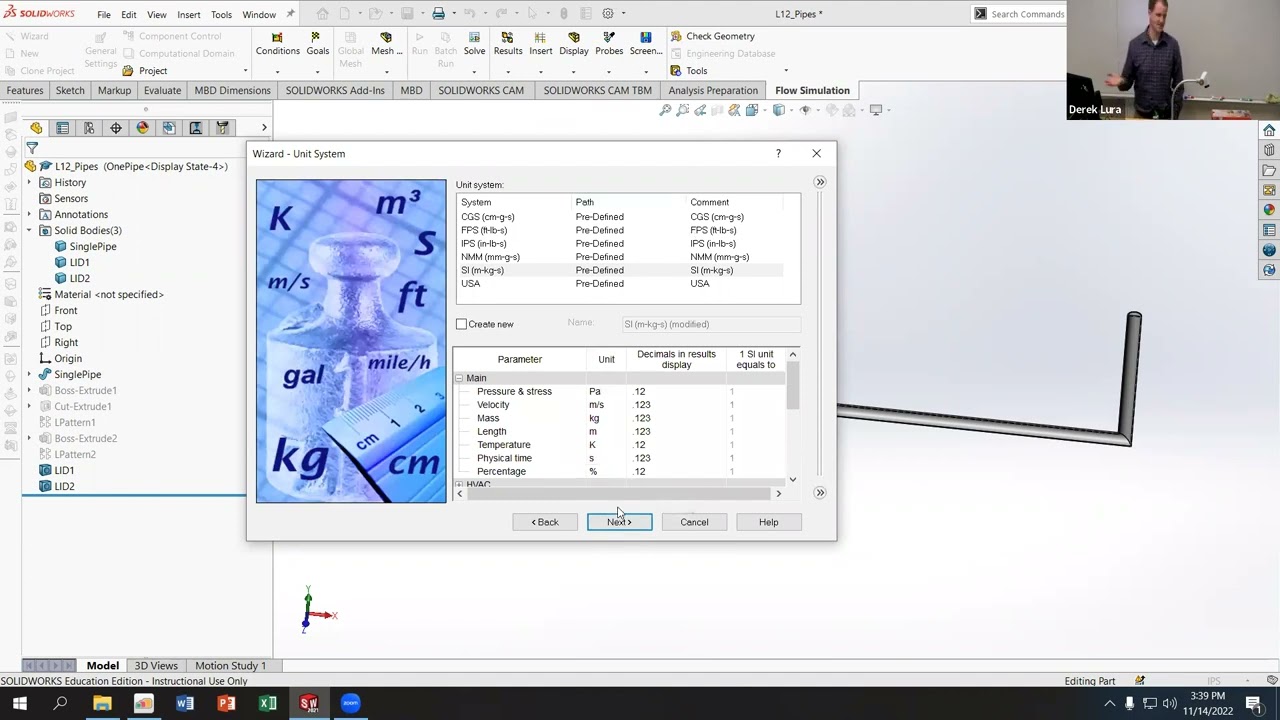The width and height of the screenshot is (1280, 720).
Task: Click the Print icon in title toolbar
Action: pos(438,14)
